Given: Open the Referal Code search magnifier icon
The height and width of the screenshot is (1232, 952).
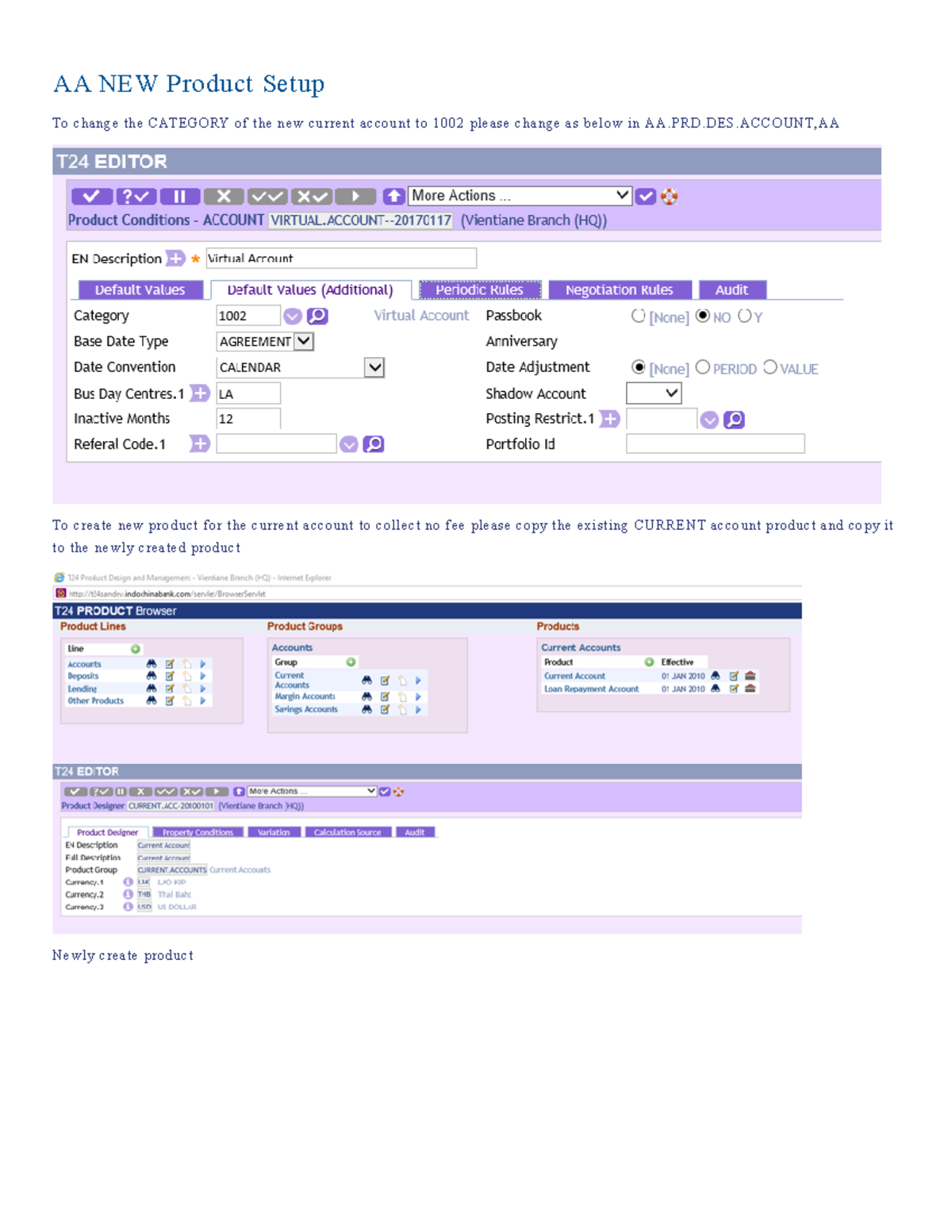Looking at the screenshot, I should click(x=374, y=444).
